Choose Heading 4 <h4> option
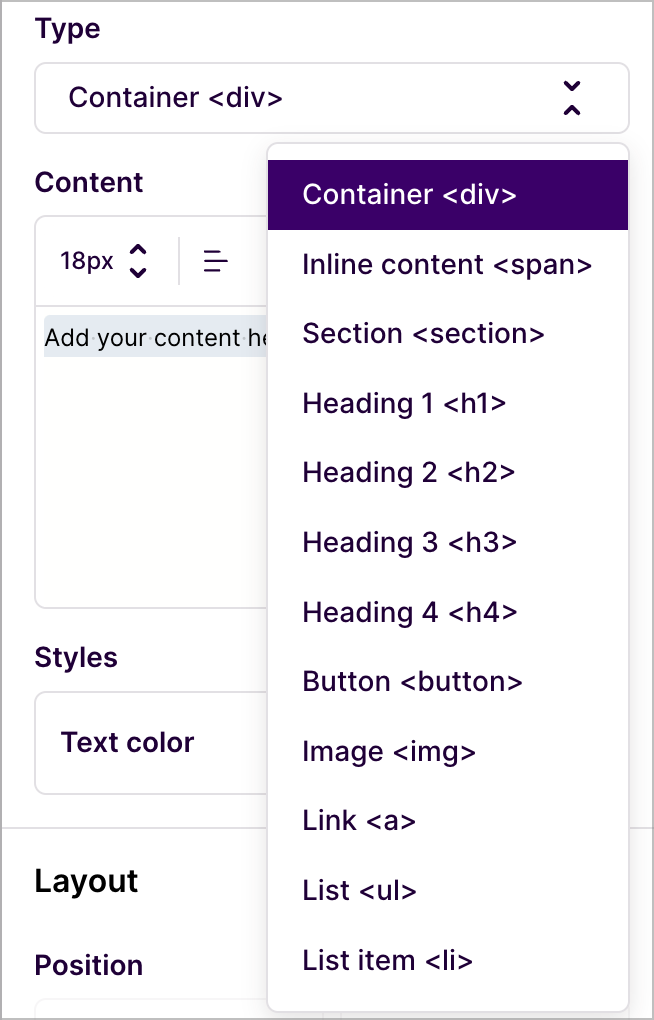This screenshot has height=1020, width=654. pyautogui.click(x=448, y=612)
